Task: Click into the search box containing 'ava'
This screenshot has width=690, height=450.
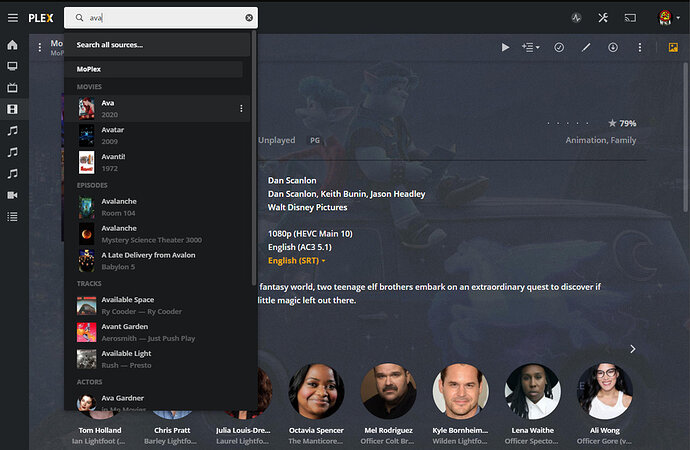Action: coord(161,18)
